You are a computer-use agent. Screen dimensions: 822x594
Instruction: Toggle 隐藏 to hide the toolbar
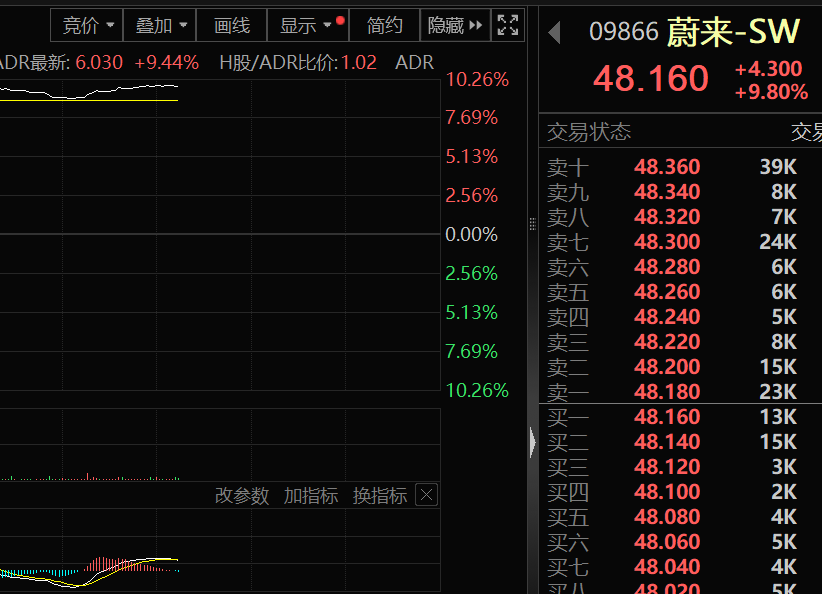[446, 25]
